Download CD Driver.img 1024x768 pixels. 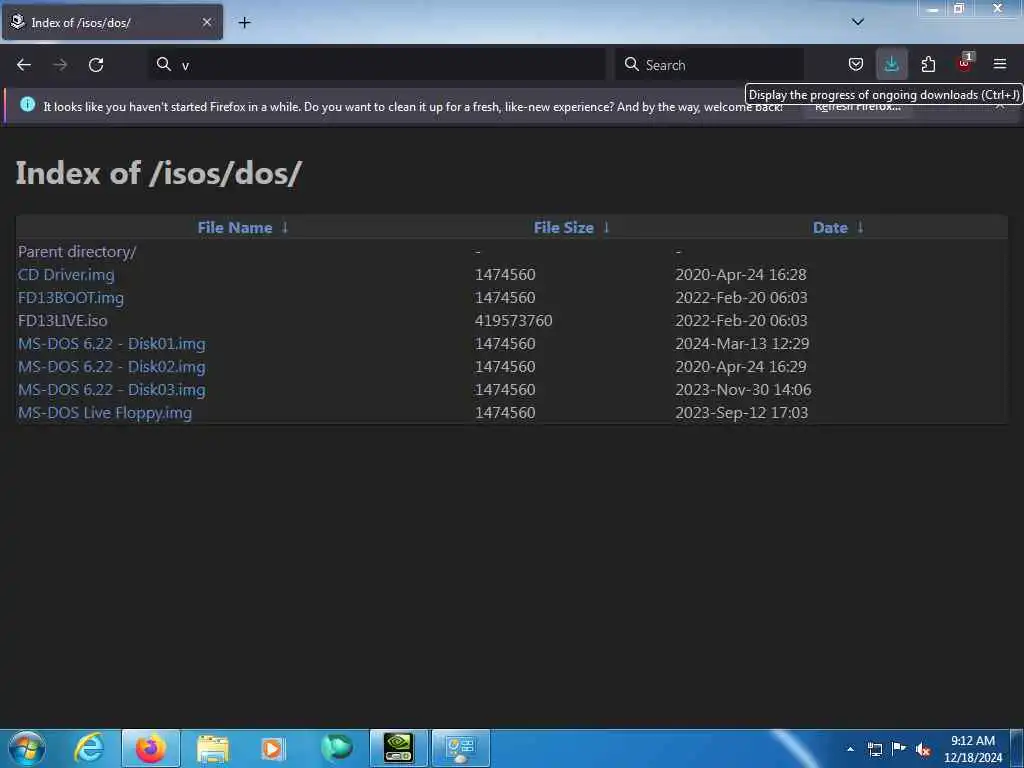click(x=66, y=274)
